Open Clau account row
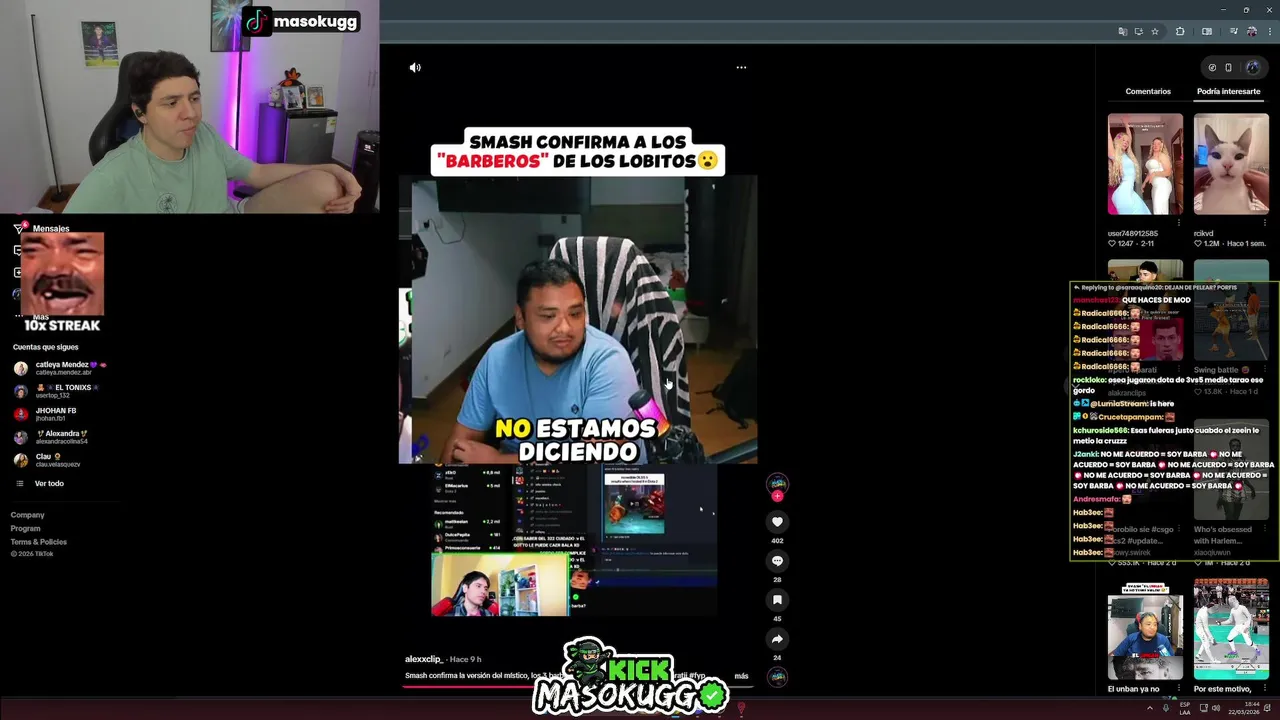 click(60, 460)
